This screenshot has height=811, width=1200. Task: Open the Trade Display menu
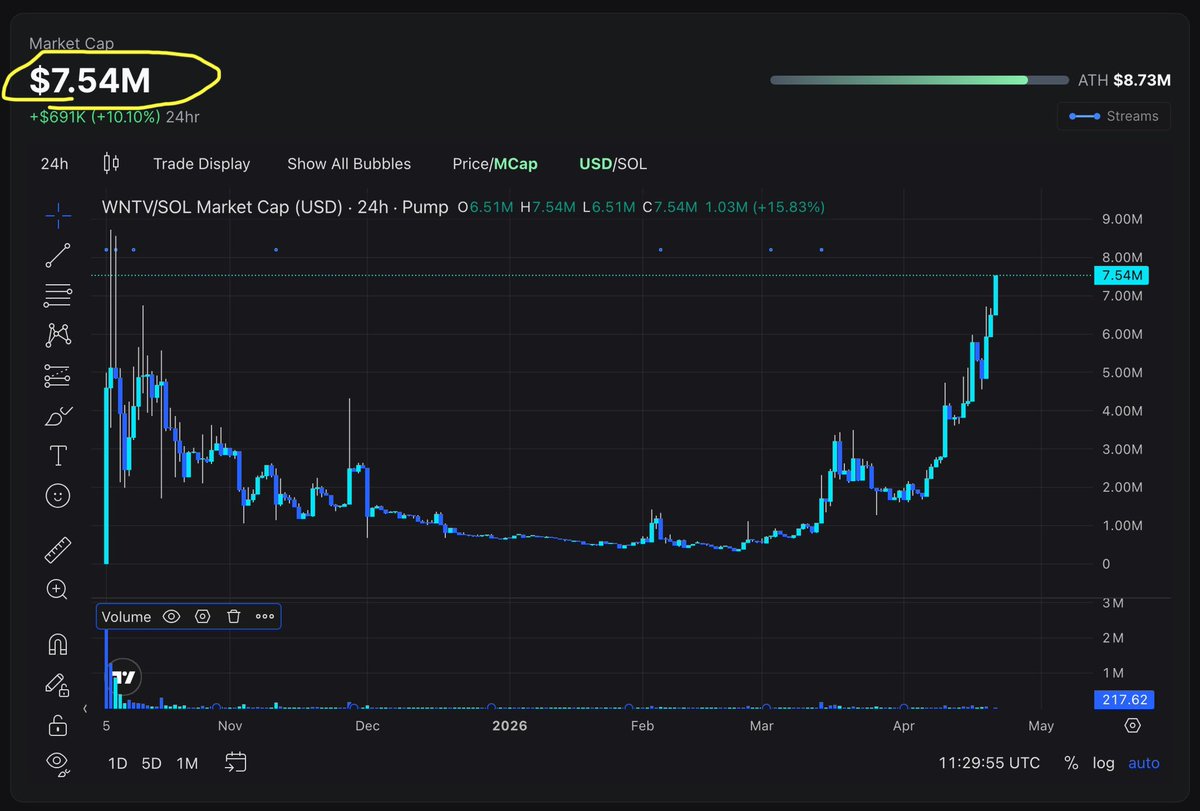click(x=202, y=164)
